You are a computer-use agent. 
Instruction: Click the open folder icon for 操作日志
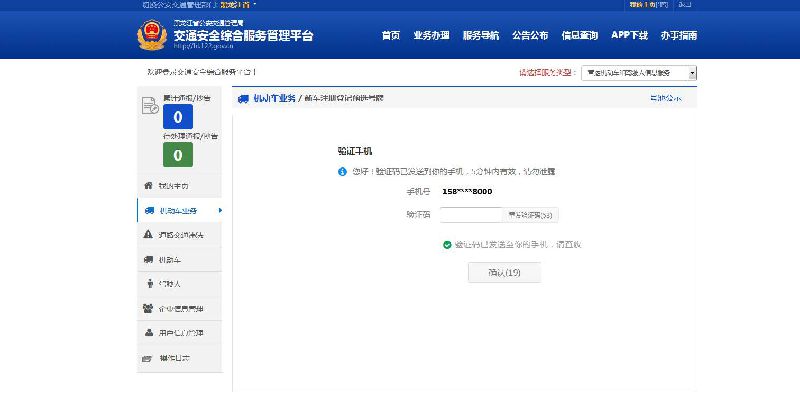(x=147, y=358)
